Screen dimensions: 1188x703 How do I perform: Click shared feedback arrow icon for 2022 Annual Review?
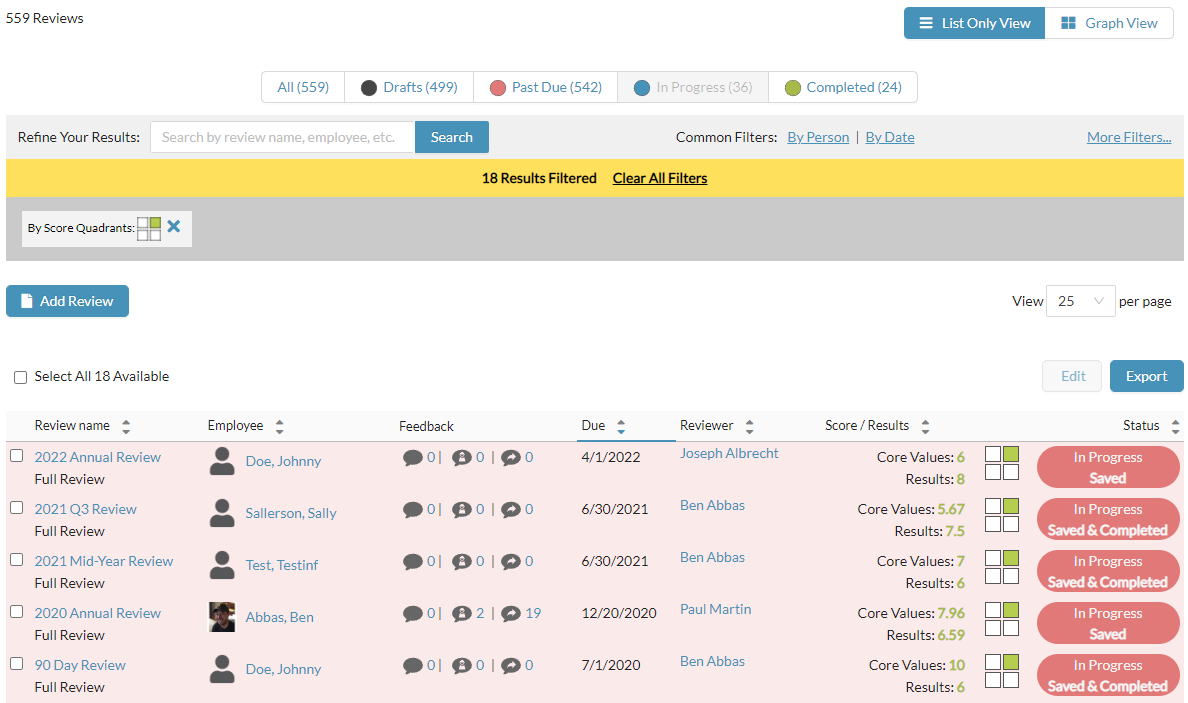pyautogui.click(x=511, y=458)
